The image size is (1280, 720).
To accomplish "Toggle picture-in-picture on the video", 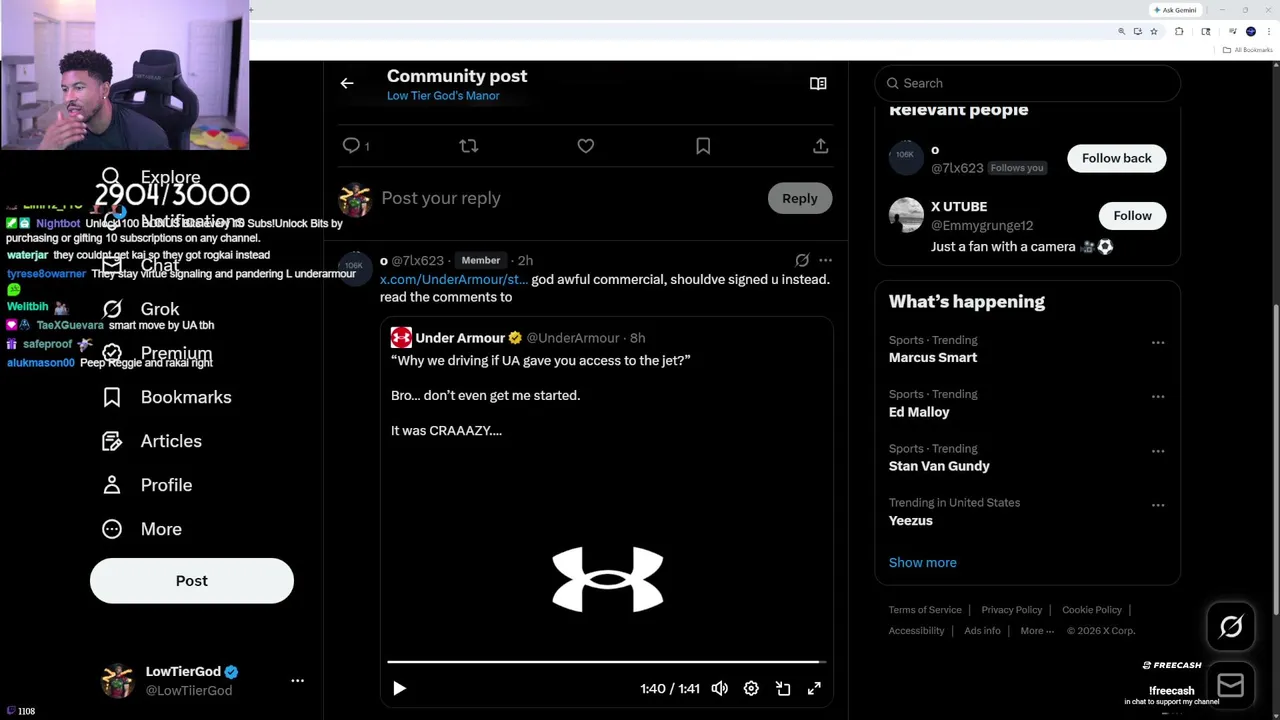I will pos(783,688).
